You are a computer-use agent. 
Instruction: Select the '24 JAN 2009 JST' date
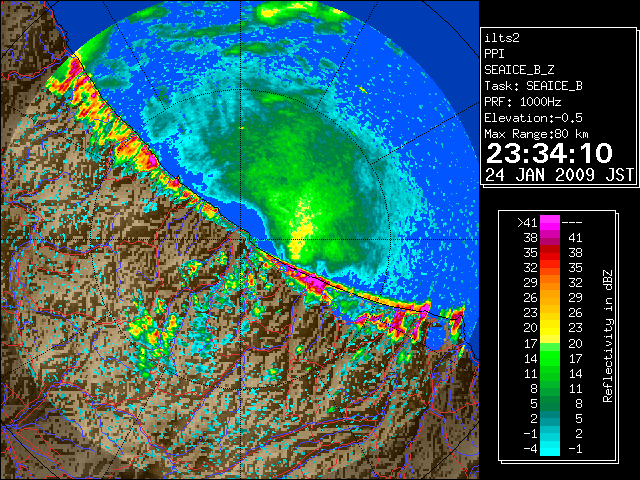point(560,175)
